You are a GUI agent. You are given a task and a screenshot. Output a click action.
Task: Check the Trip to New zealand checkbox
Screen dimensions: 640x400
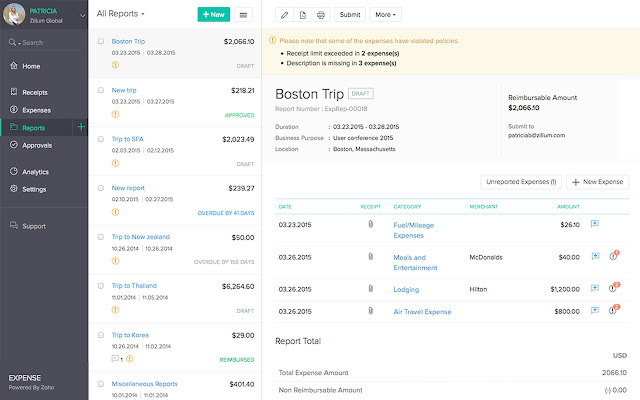(x=101, y=237)
